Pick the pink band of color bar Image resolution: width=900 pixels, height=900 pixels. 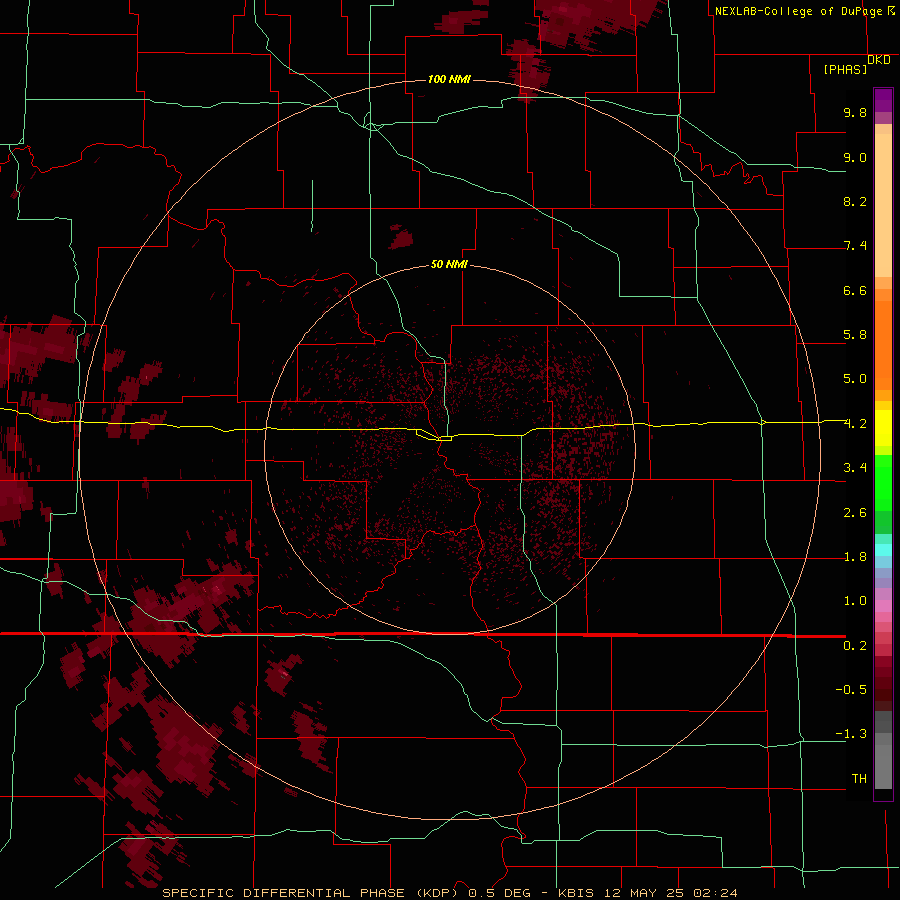pyautogui.click(x=883, y=606)
